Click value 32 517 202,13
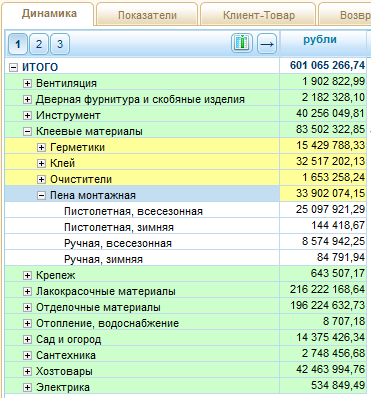Image resolution: width=371 pixels, height=398 pixels. click(330, 161)
